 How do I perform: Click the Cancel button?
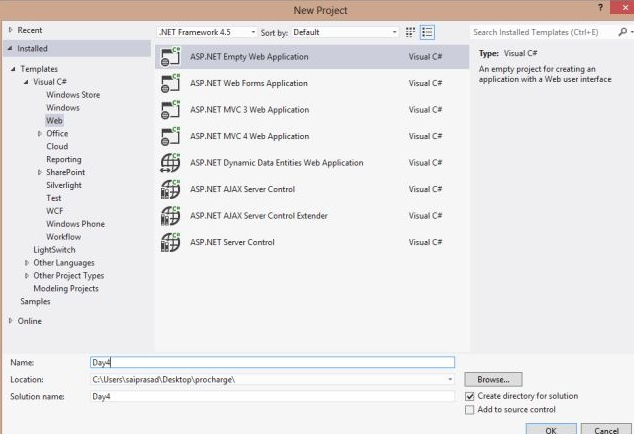pos(606,429)
